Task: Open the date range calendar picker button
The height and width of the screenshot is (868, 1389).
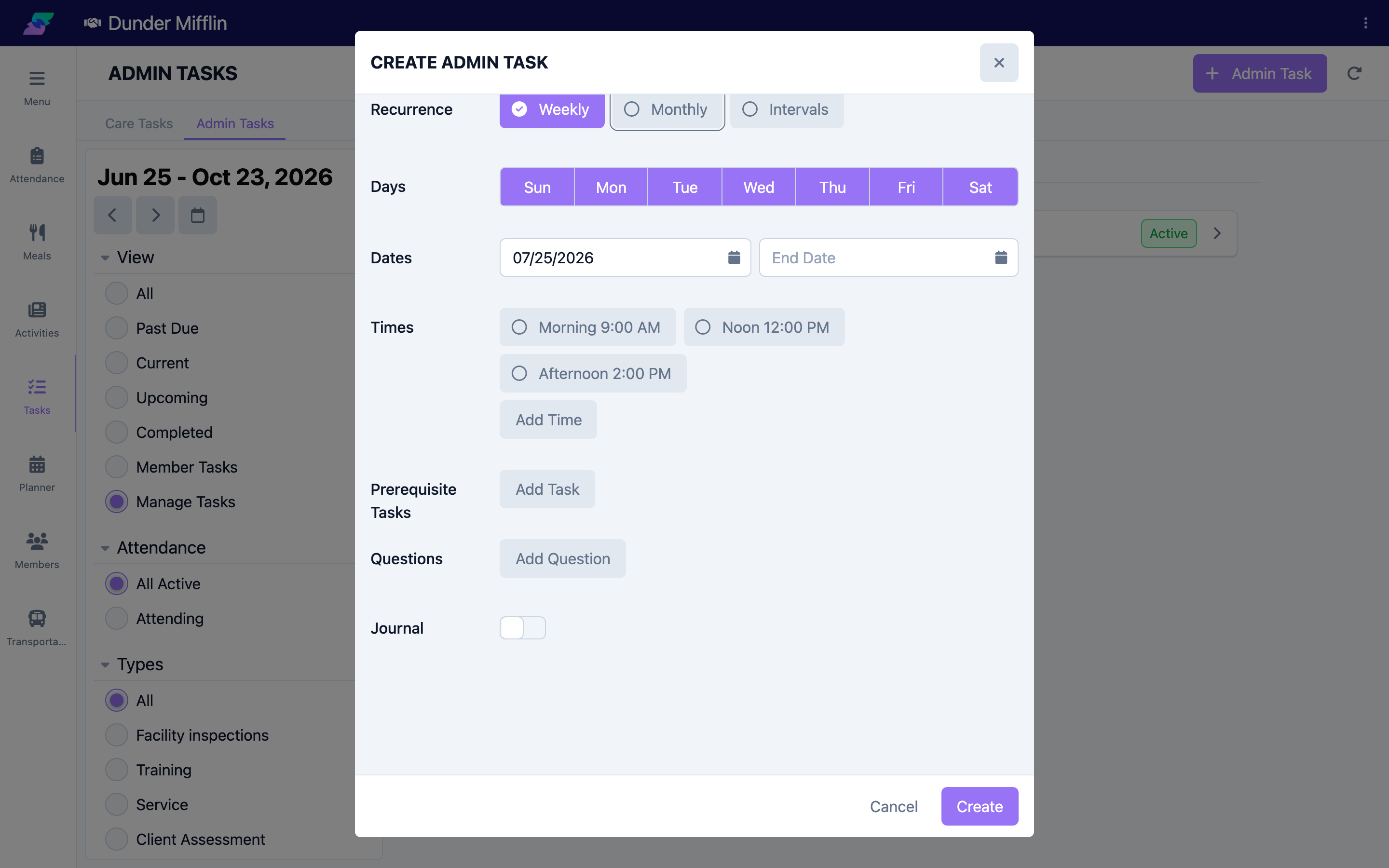Action: coord(197,215)
